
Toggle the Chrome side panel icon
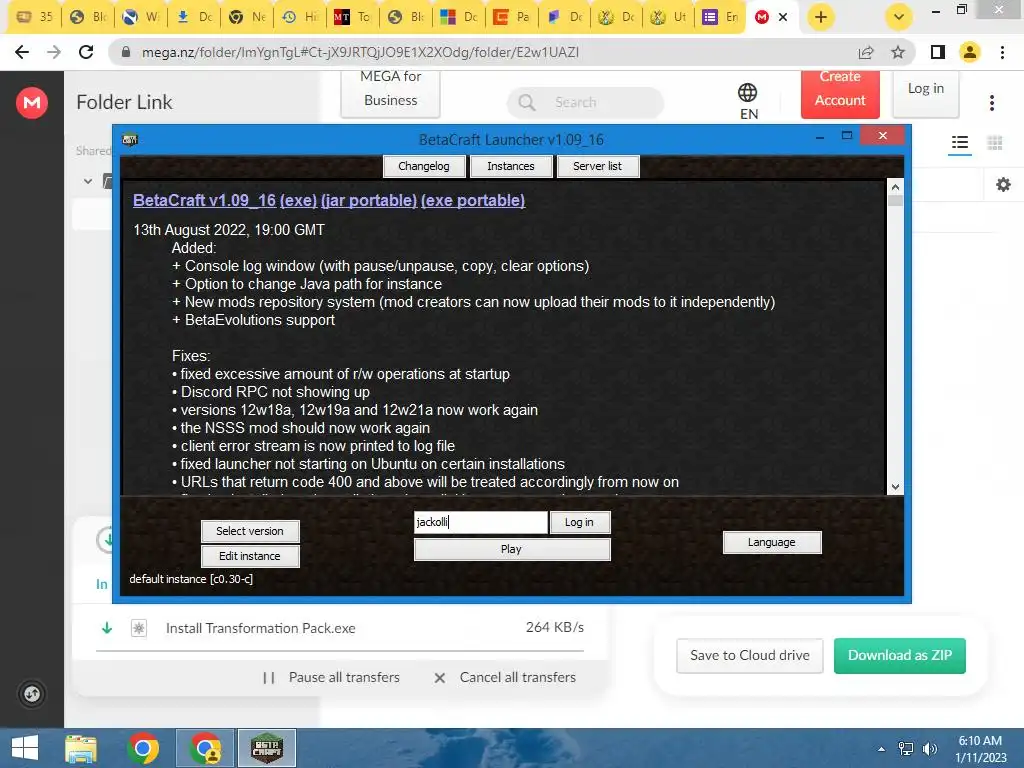[938, 52]
